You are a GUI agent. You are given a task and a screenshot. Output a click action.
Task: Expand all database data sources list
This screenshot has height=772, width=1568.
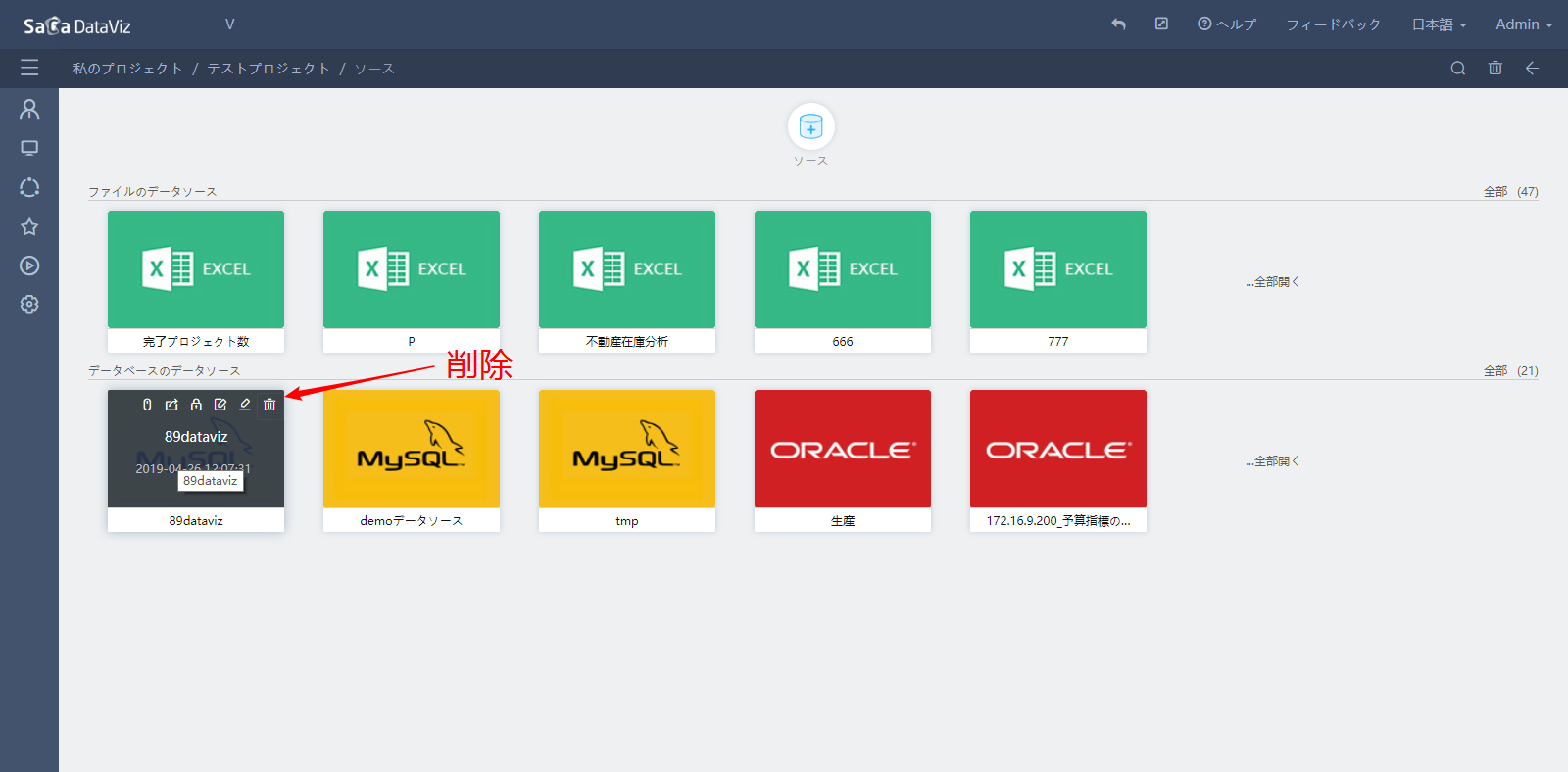pos(1272,461)
